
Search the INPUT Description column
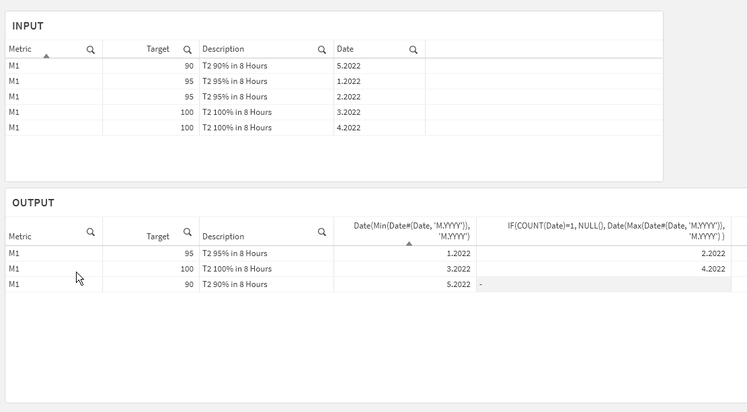pyautogui.click(x=322, y=49)
